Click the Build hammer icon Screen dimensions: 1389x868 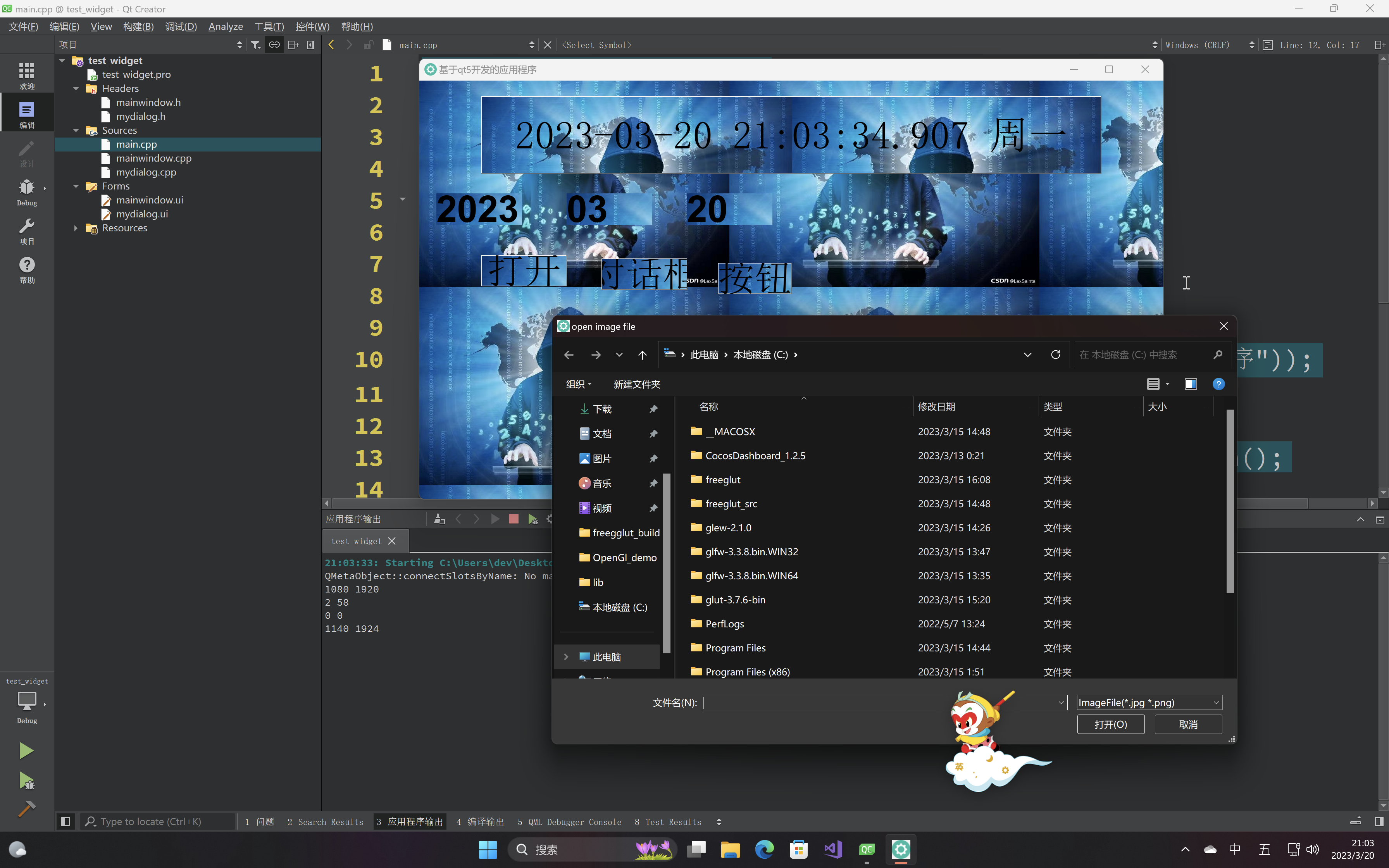pos(26,809)
